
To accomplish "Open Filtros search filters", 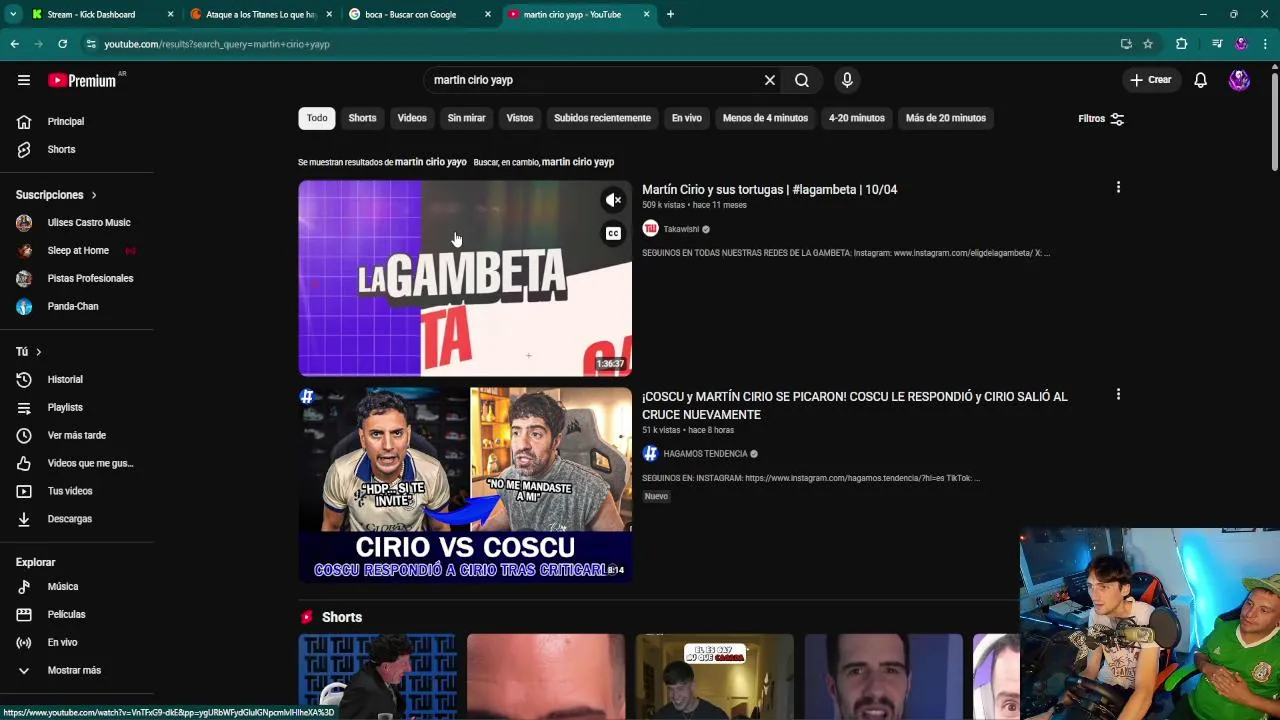I will [x=1101, y=118].
